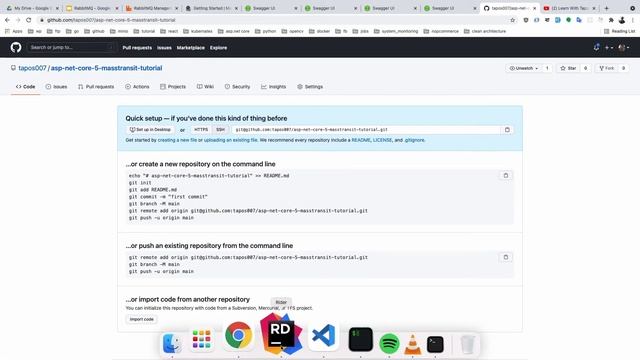Viewport: 640px width, 360px height.
Task: Open Rider from the dock
Action: pyautogui.click(x=281, y=333)
